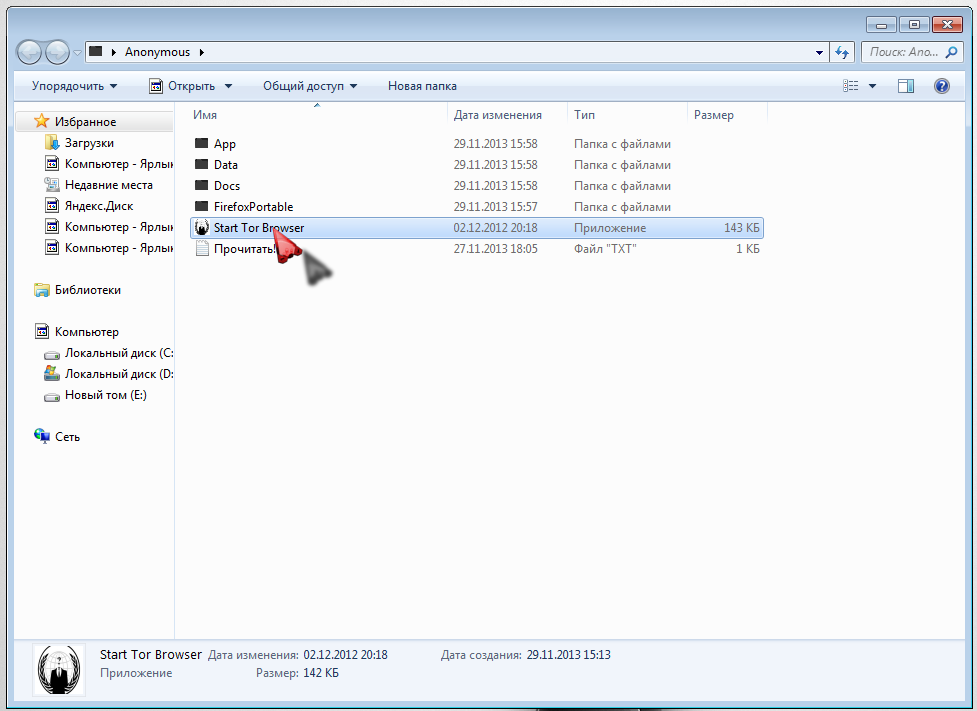The height and width of the screenshot is (711, 977).
Task: Click the 1 КБ size value
Action: (x=748, y=249)
